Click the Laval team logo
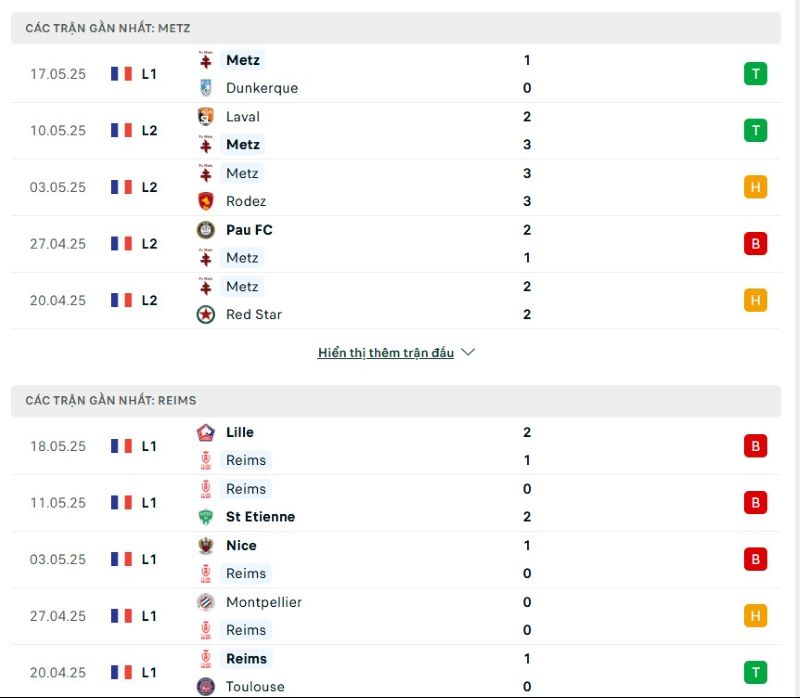This screenshot has width=800, height=698. tap(206, 116)
